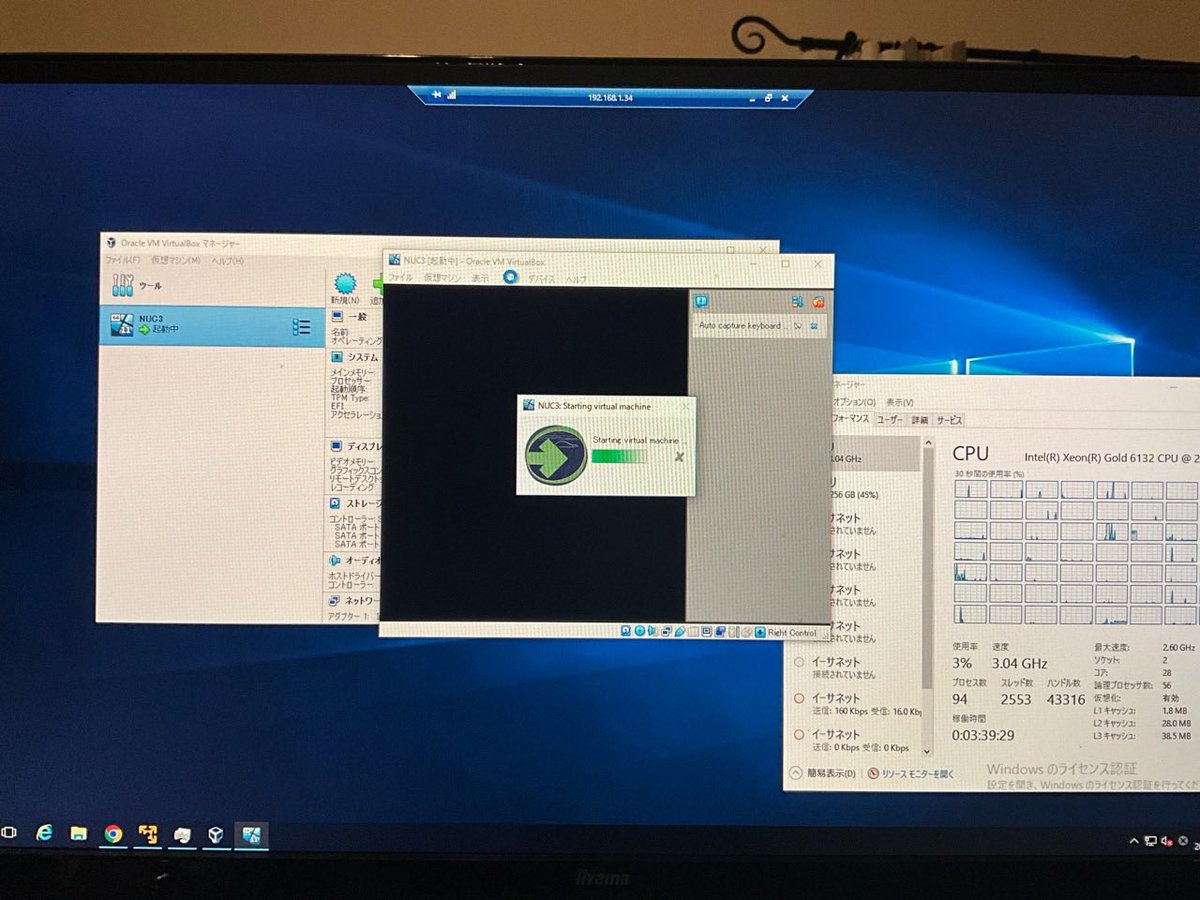Click the orange delete notifications icon in VM panel
This screenshot has width=1200, height=900.
coord(818,301)
